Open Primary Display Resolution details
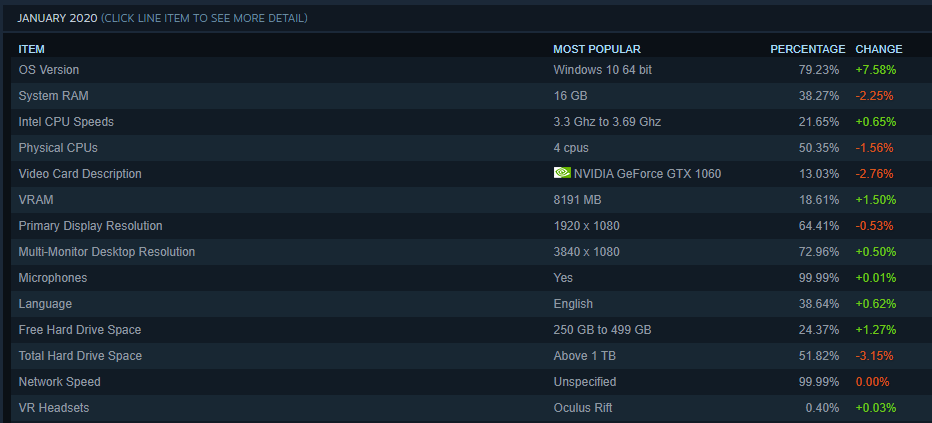 [x=90, y=226]
